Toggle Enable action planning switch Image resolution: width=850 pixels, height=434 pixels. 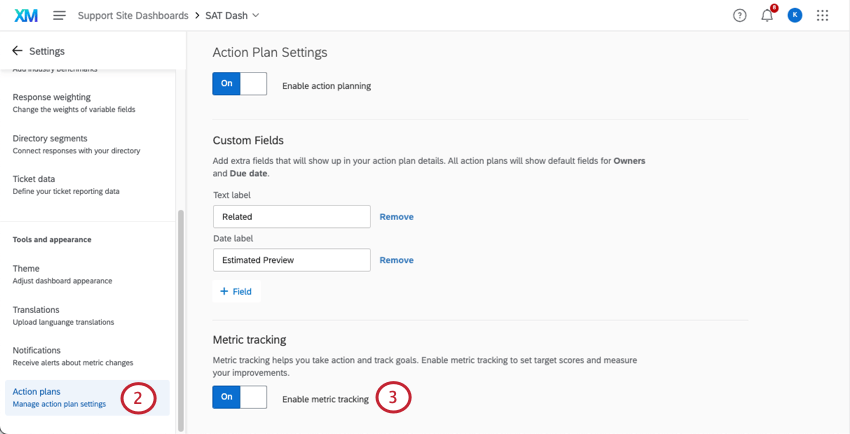[240, 84]
